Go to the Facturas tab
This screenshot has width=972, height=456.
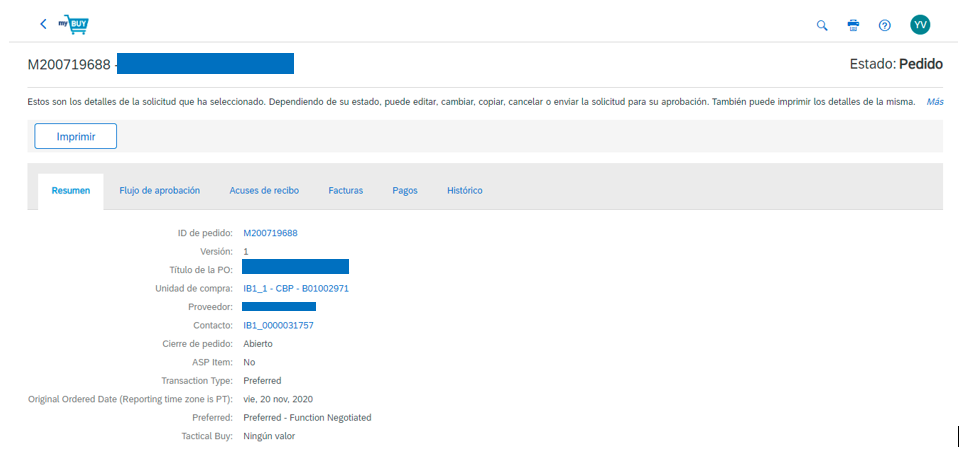pos(345,191)
